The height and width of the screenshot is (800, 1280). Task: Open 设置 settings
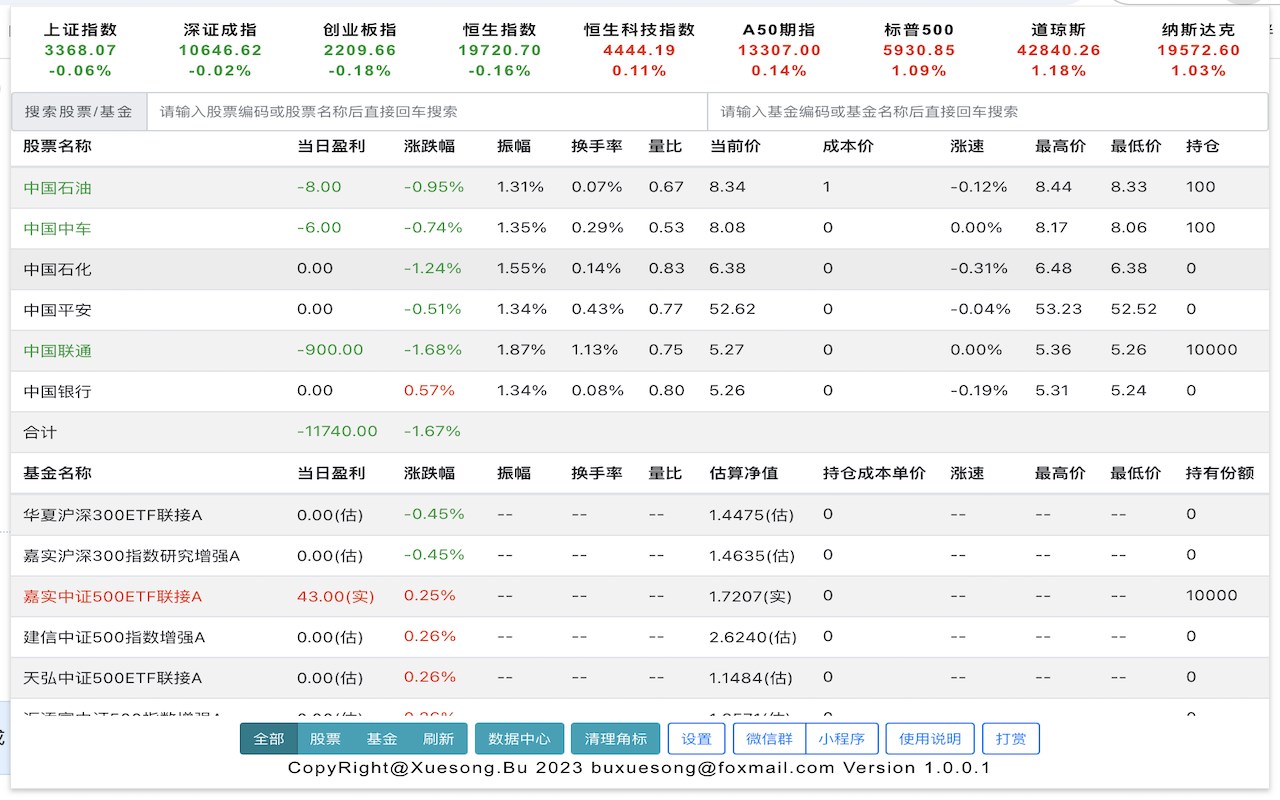pos(696,739)
